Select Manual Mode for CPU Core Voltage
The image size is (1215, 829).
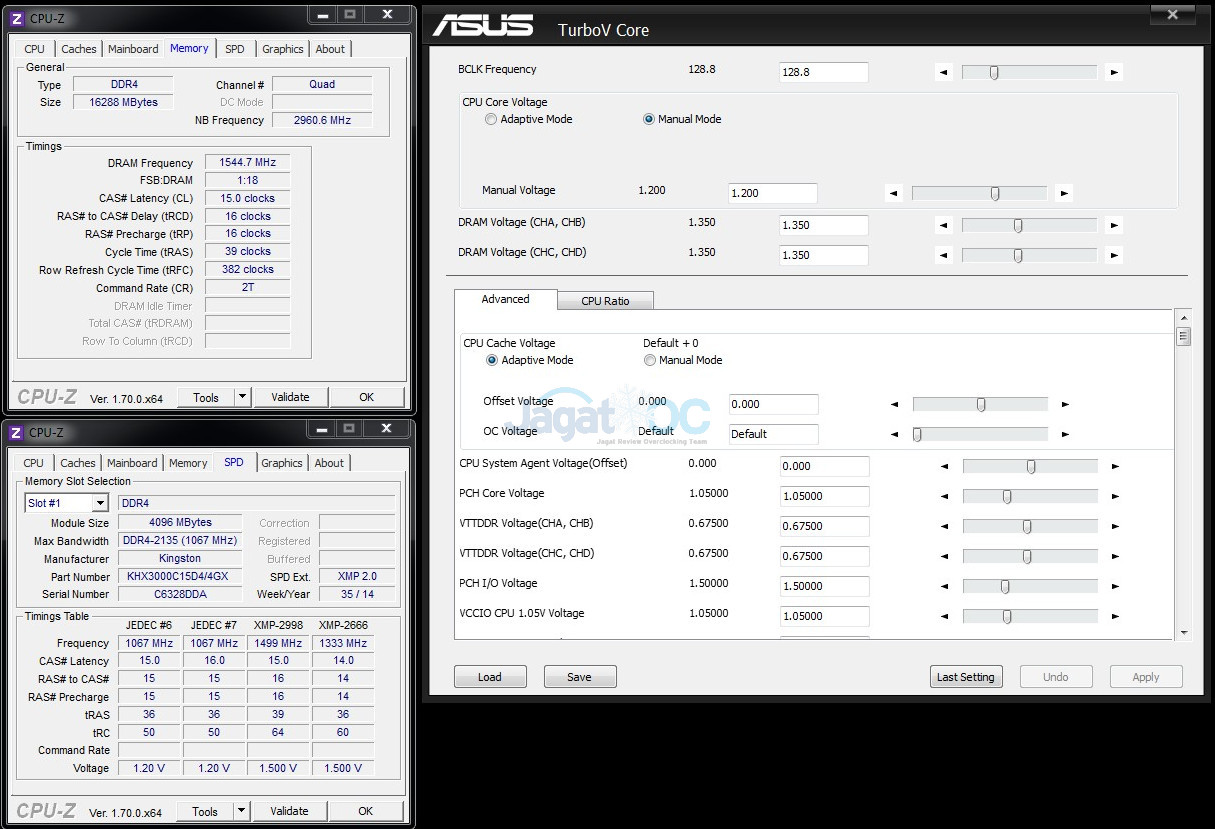[x=649, y=119]
